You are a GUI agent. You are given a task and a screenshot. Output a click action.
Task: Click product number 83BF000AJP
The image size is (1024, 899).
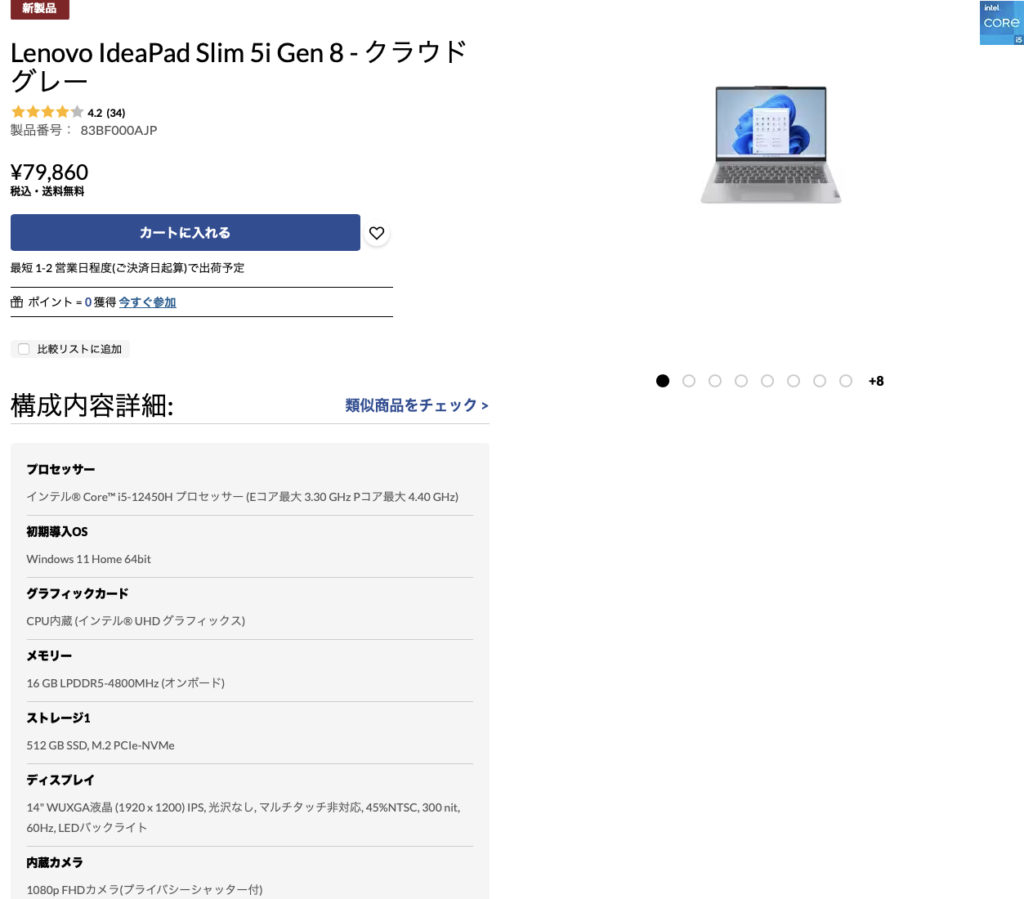[119, 131]
